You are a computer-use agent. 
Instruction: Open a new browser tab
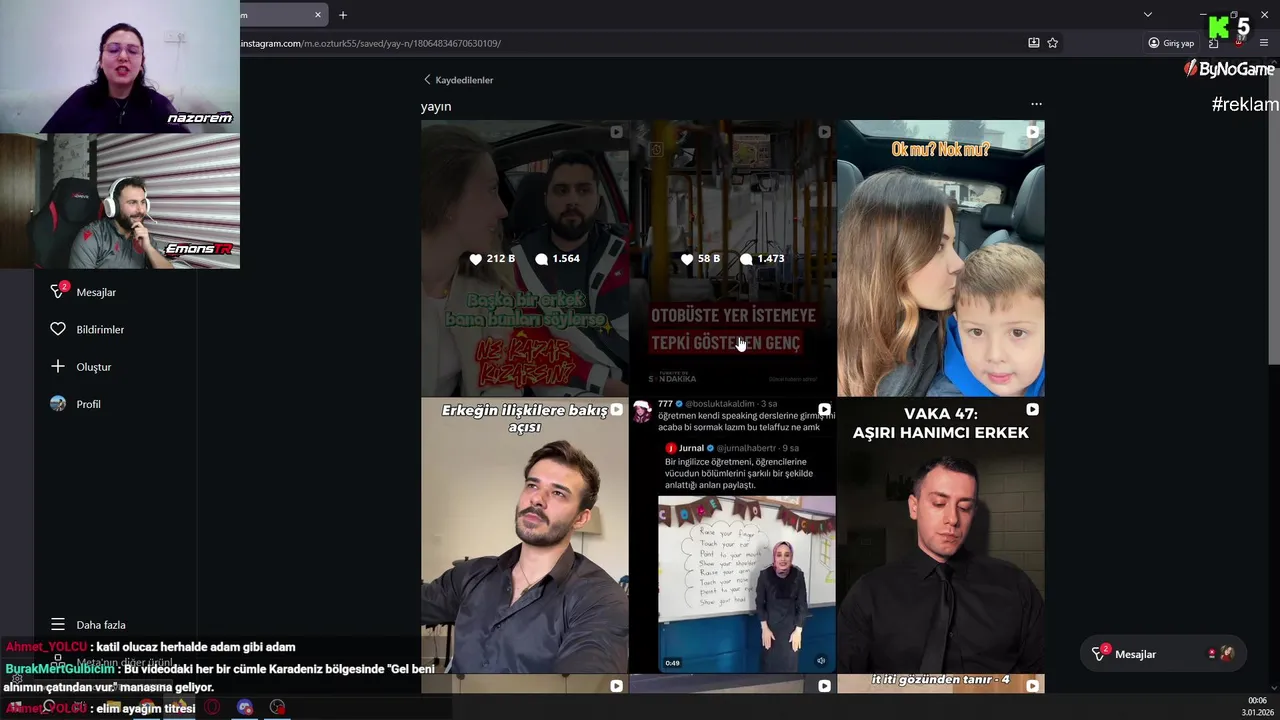(x=343, y=15)
